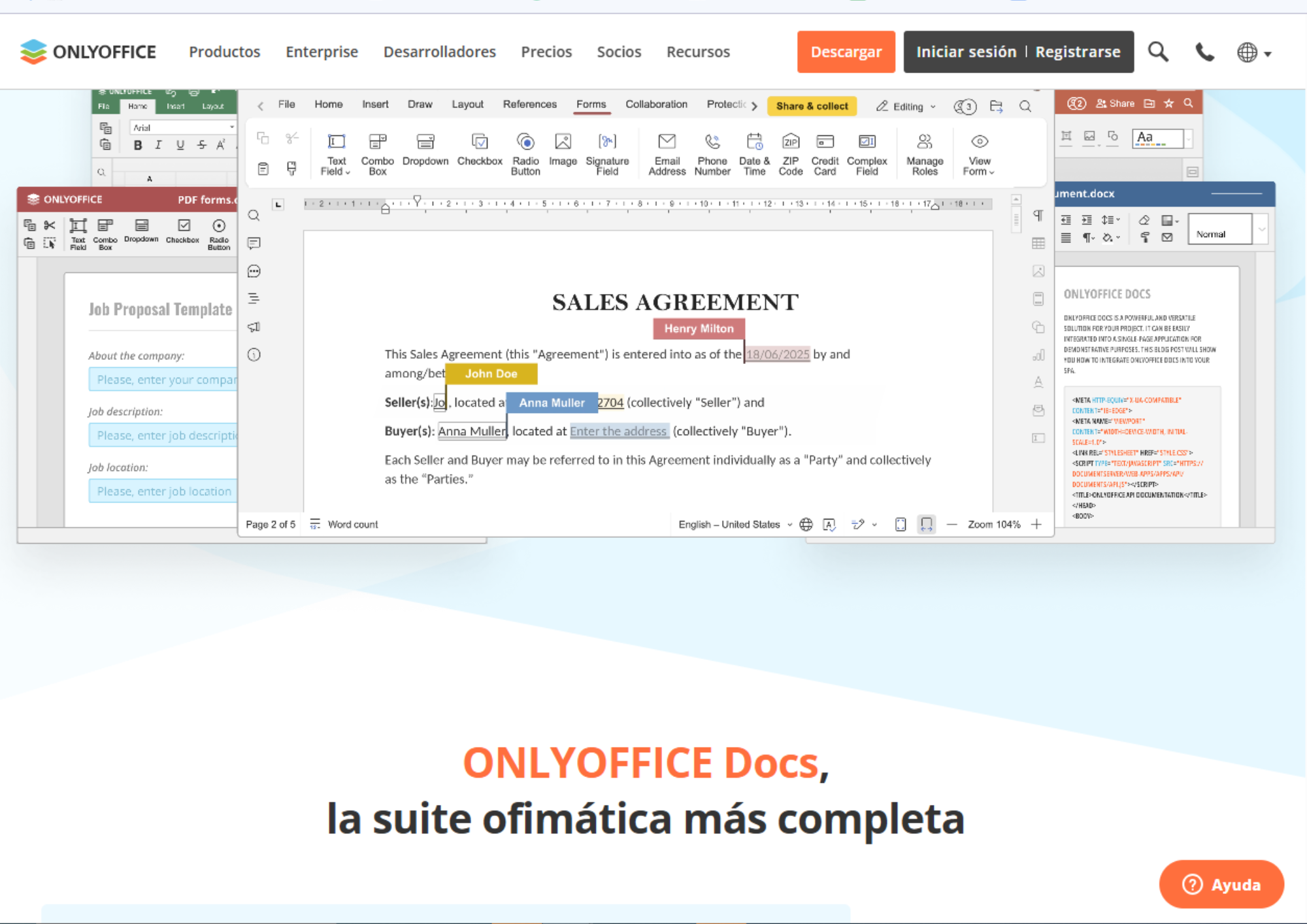The width and height of the screenshot is (1307, 924).
Task: Insert a ZIP Code field
Action: pyautogui.click(x=790, y=155)
